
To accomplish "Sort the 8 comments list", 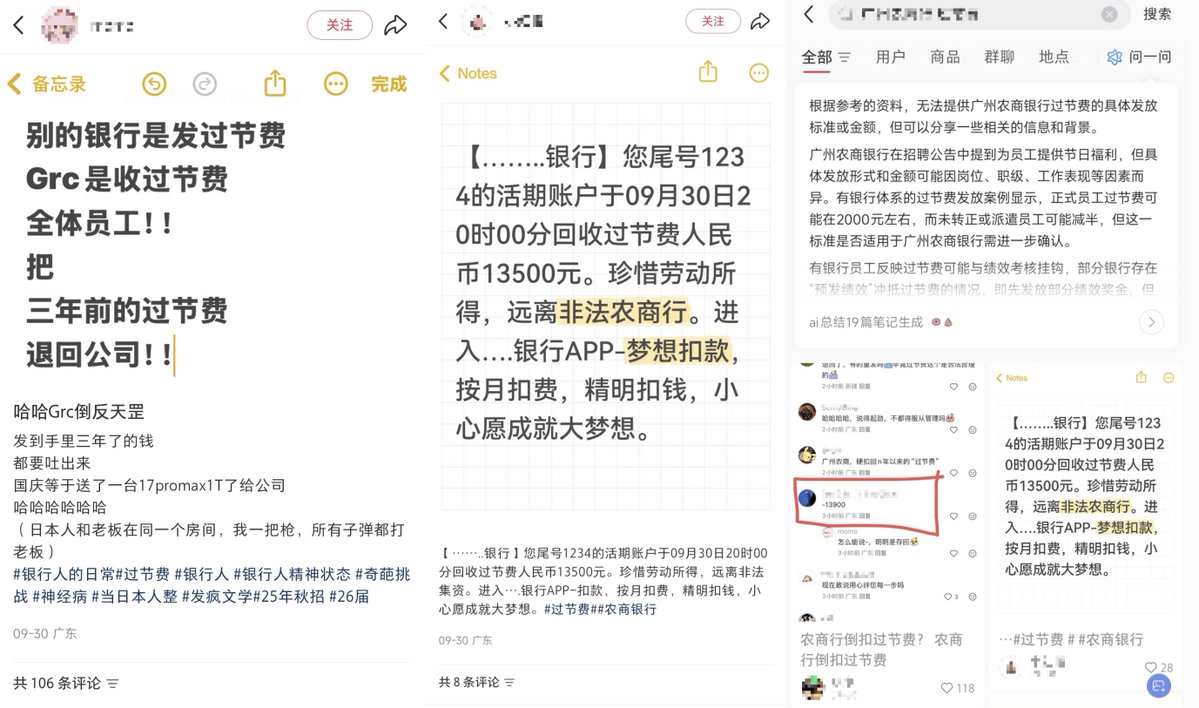I will [x=510, y=682].
